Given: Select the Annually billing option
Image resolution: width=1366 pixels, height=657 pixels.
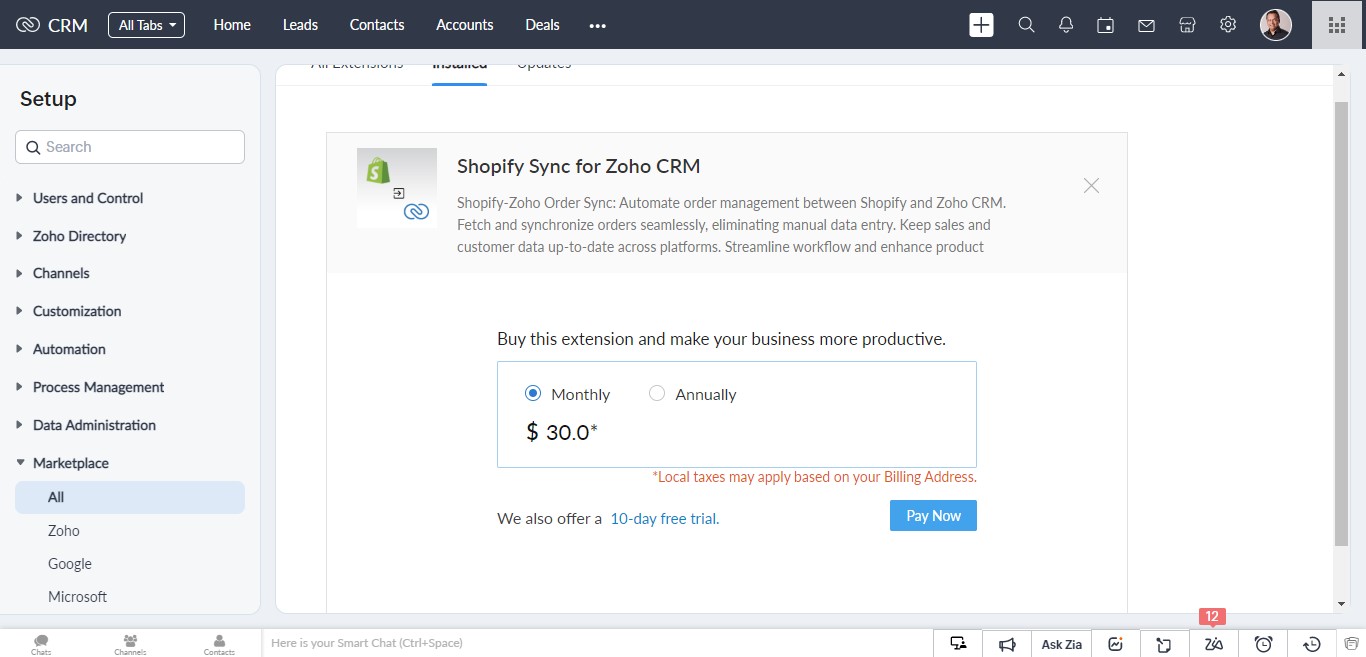Looking at the screenshot, I should point(657,394).
